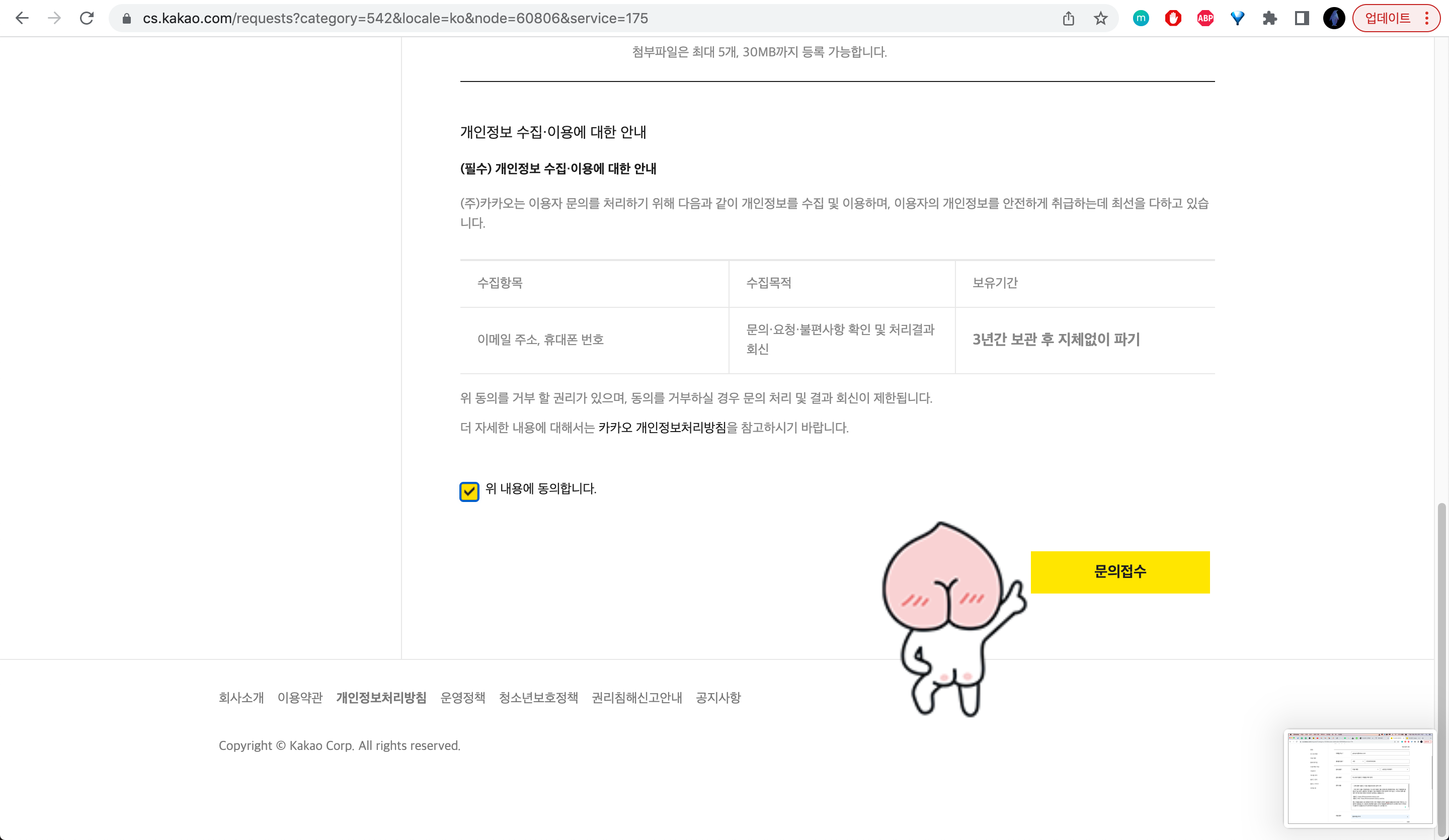The height and width of the screenshot is (840, 1449).
Task: Click the share page icon
Action: click(x=1068, y=19)
